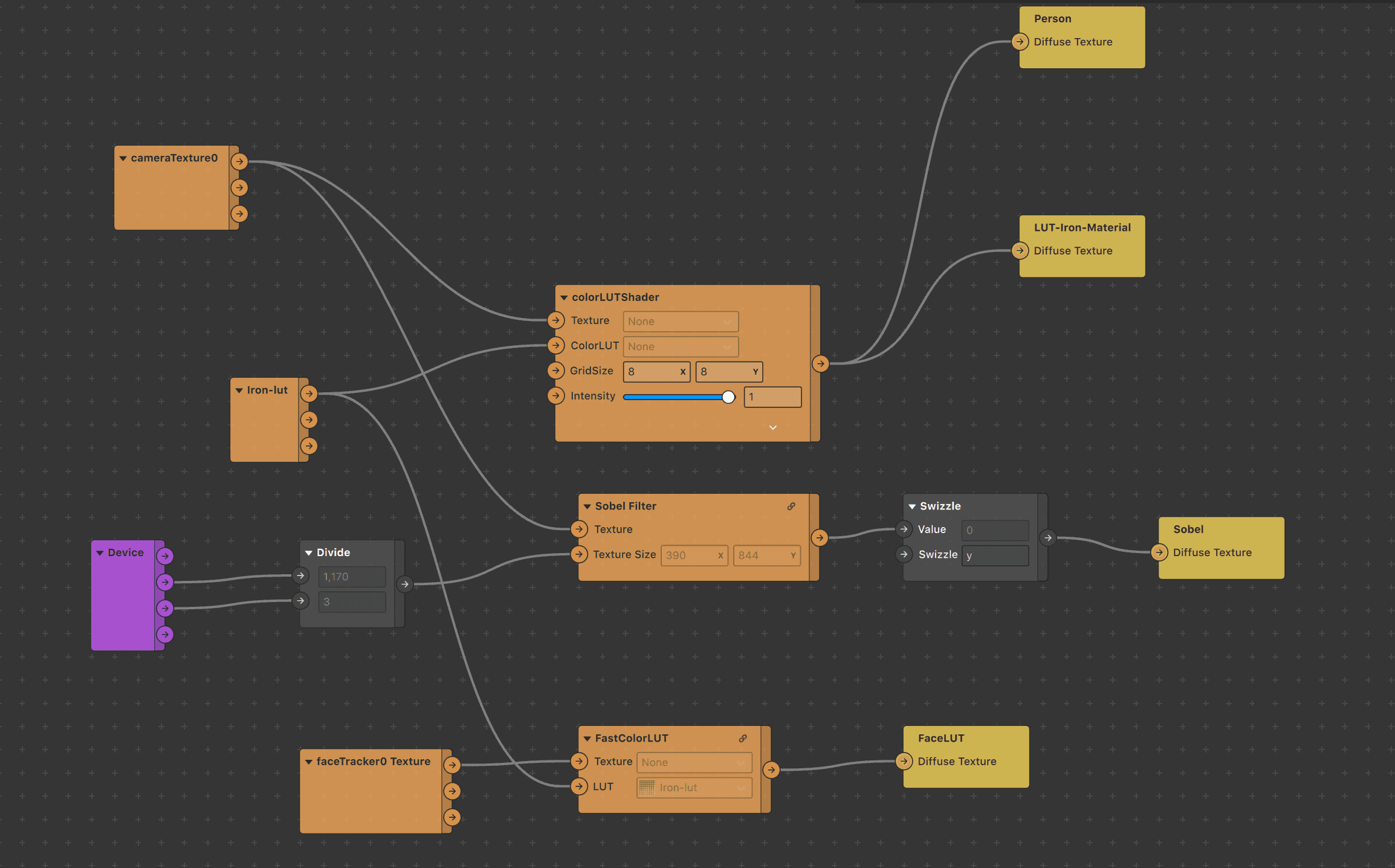Click the Swizzle text field containing y

[x=994, y=555]
